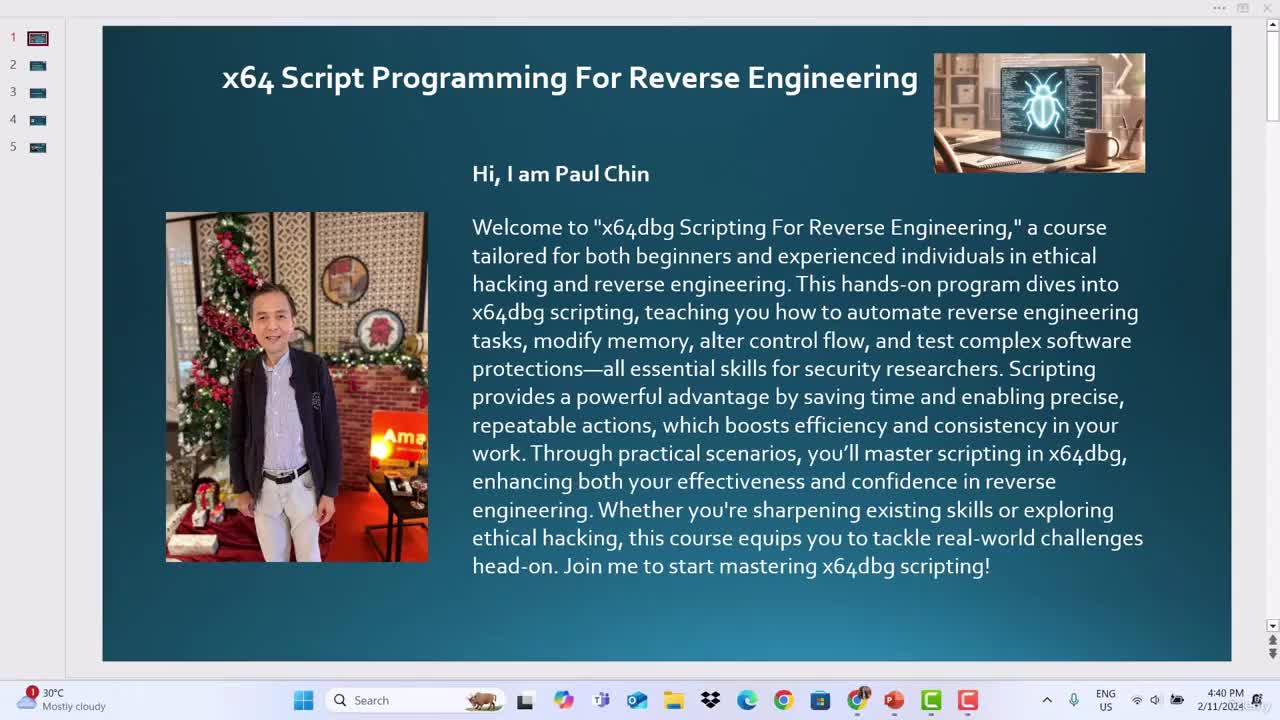
Task: Select slide 4 thumbnail in the slide panel
Action: pos(38,120)
